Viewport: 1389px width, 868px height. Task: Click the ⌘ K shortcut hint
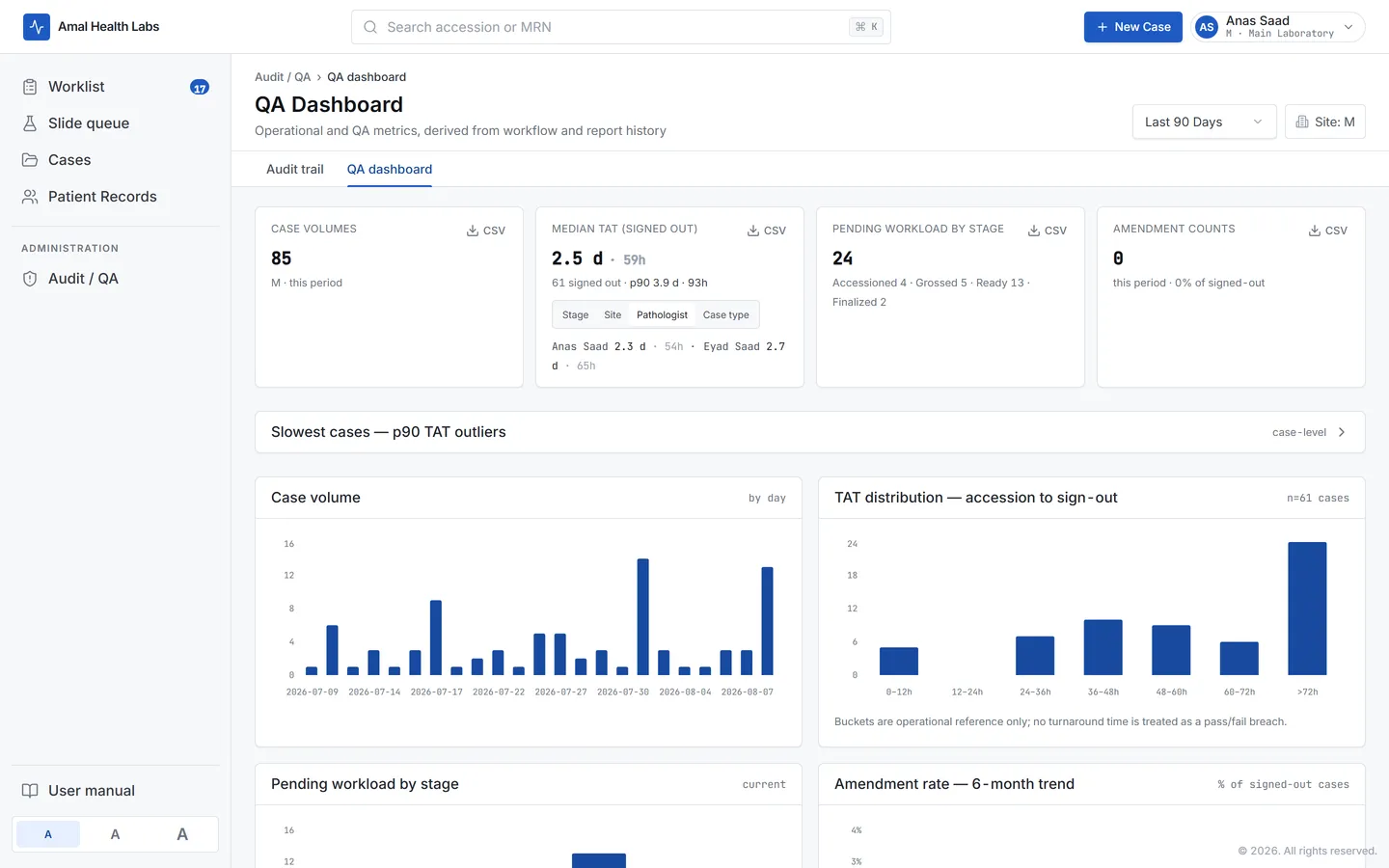866,27
